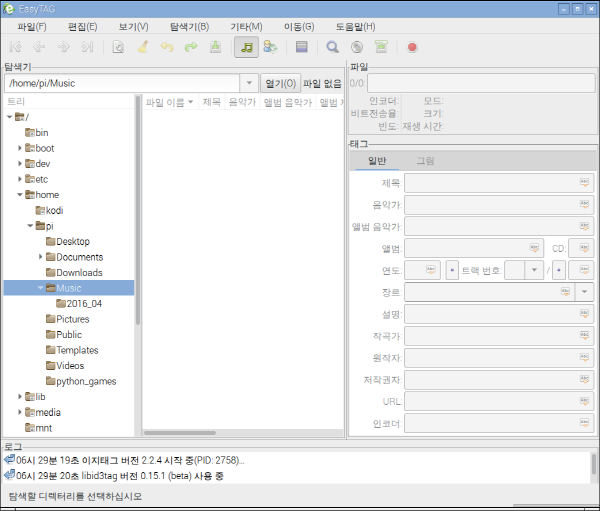Apply album artist field tag-all icon
This screenshot has width=600, height=511.
coord(584,226)
